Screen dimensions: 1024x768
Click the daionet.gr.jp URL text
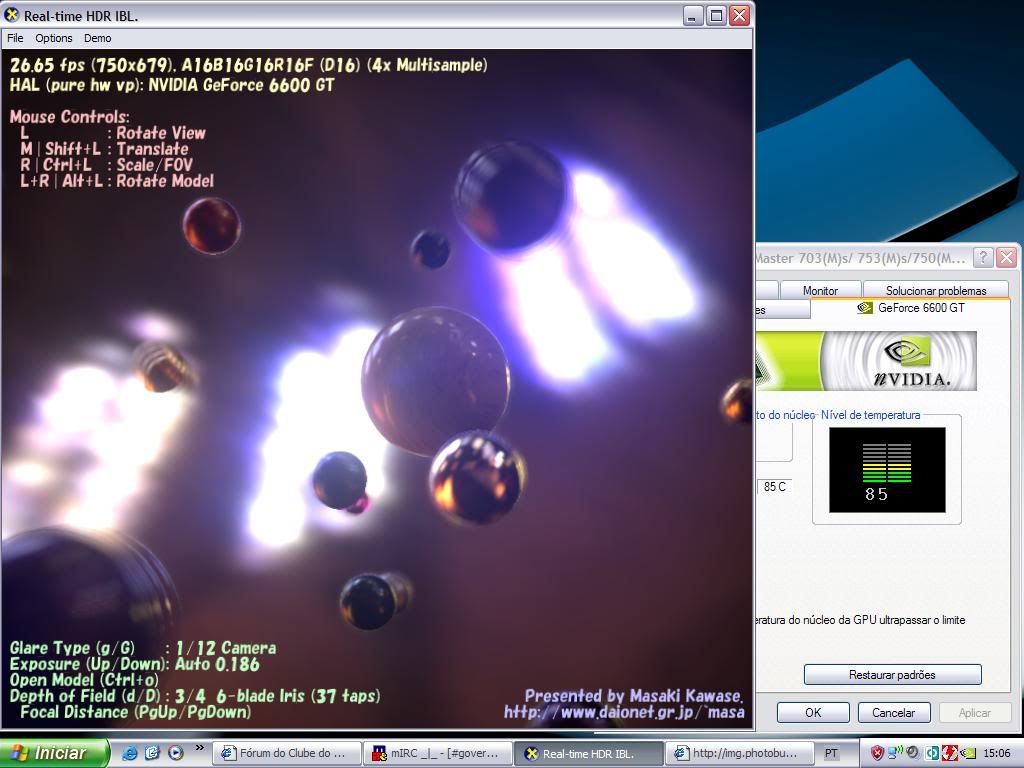[624, 712]
